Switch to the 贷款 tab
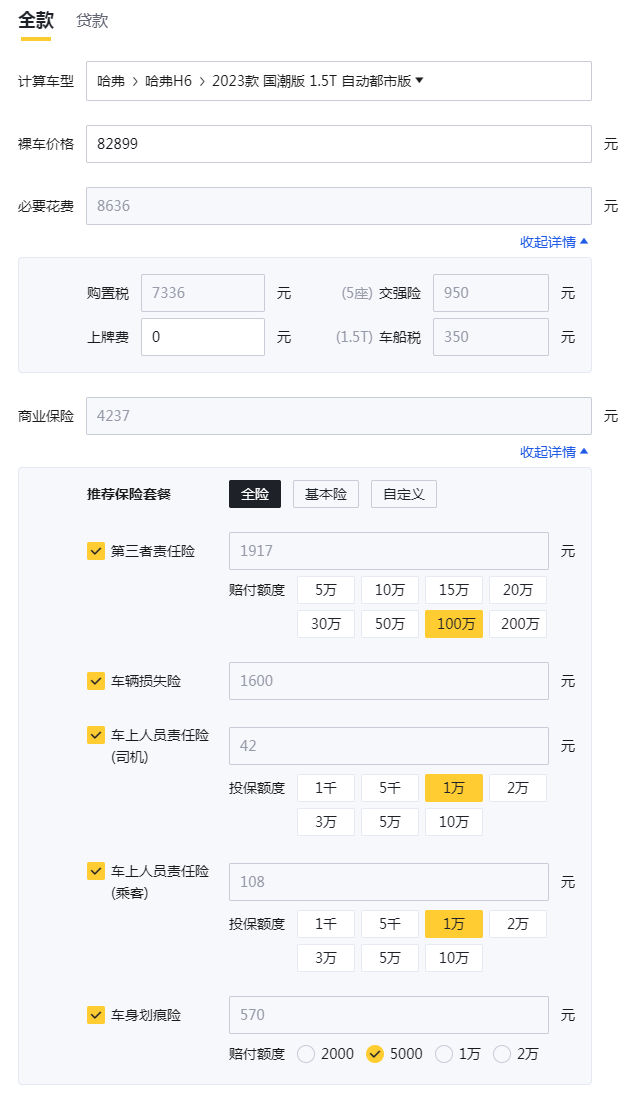 pos(92,21)
